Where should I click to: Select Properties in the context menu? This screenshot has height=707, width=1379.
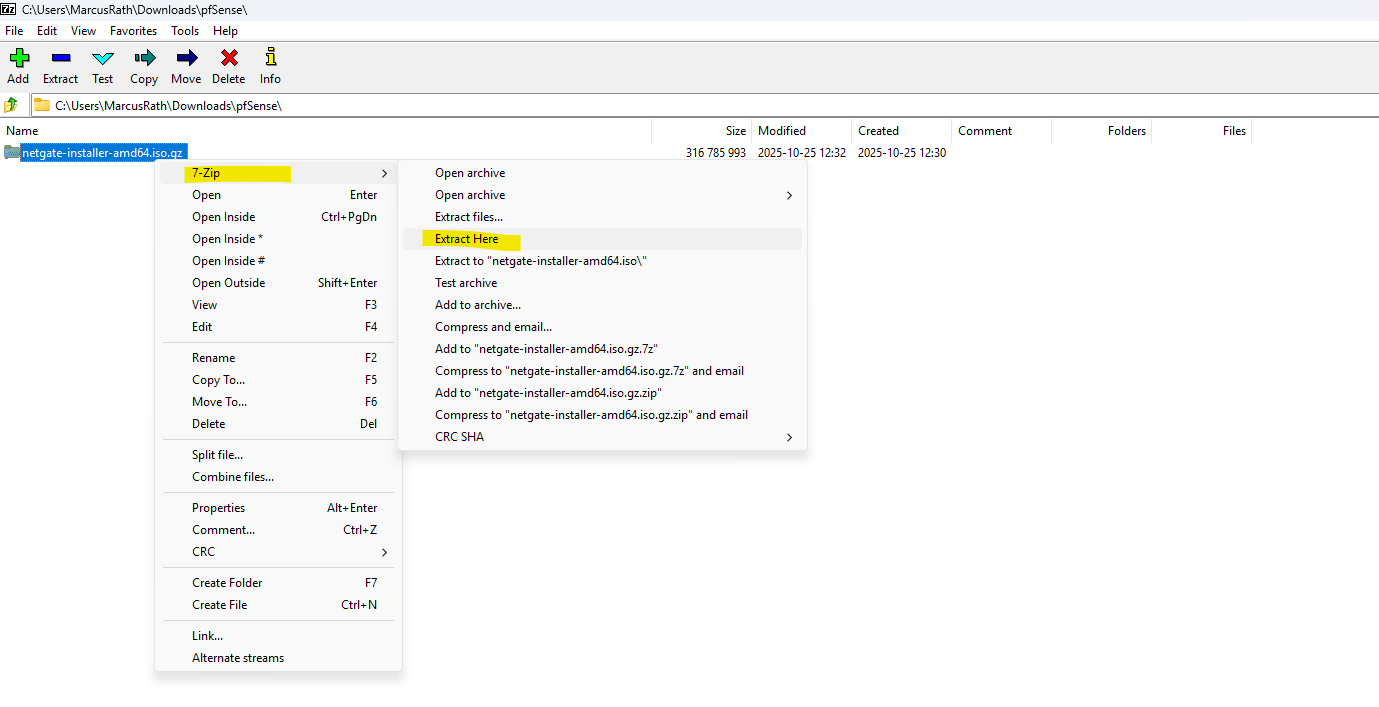[x=219, y=508]
